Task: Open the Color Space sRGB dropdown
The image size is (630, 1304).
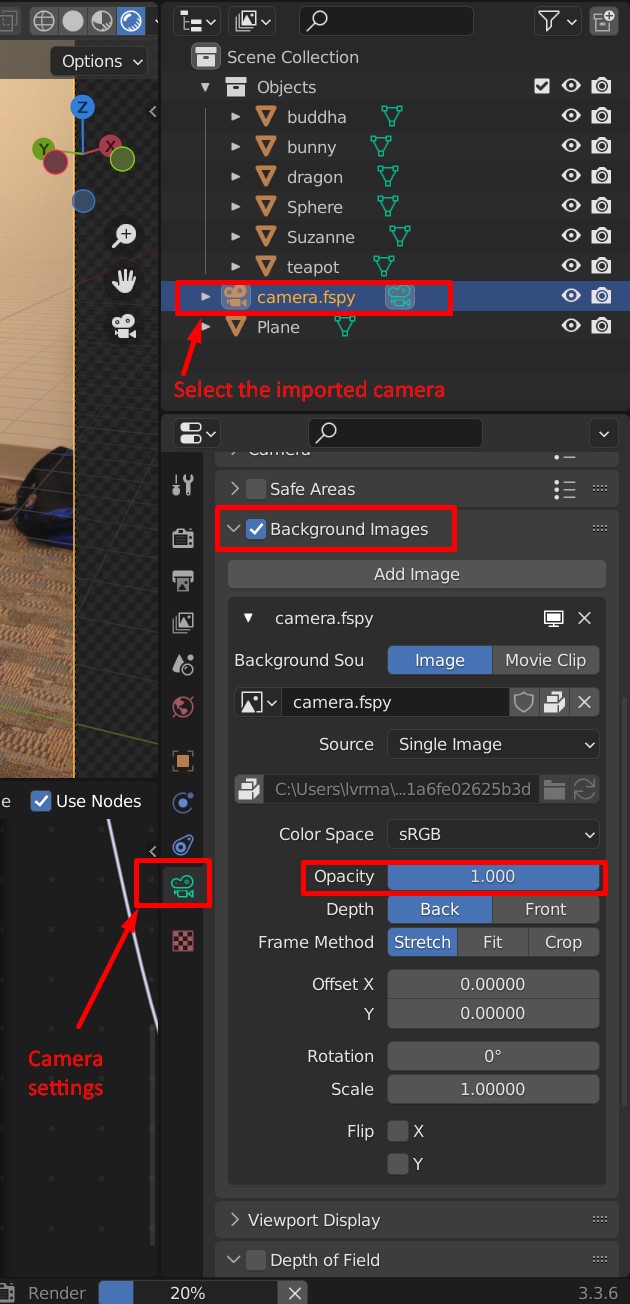Action: coord(493,834)
